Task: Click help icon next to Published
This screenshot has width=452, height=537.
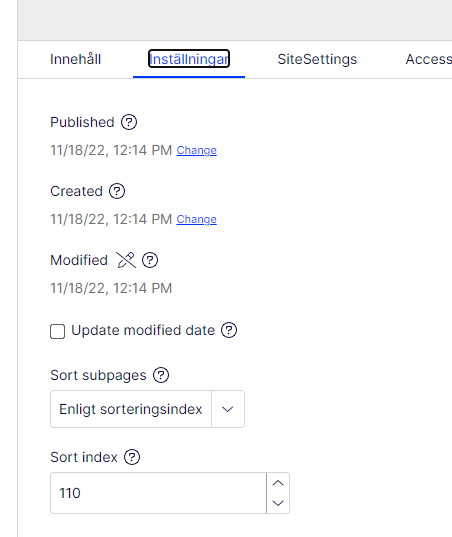Action: (x=129, y=122)
